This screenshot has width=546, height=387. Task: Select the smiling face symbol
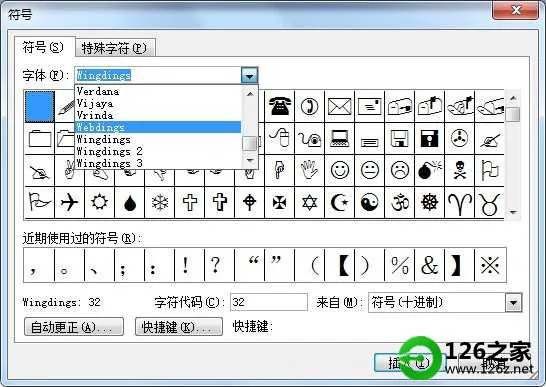tap(340, 170)
